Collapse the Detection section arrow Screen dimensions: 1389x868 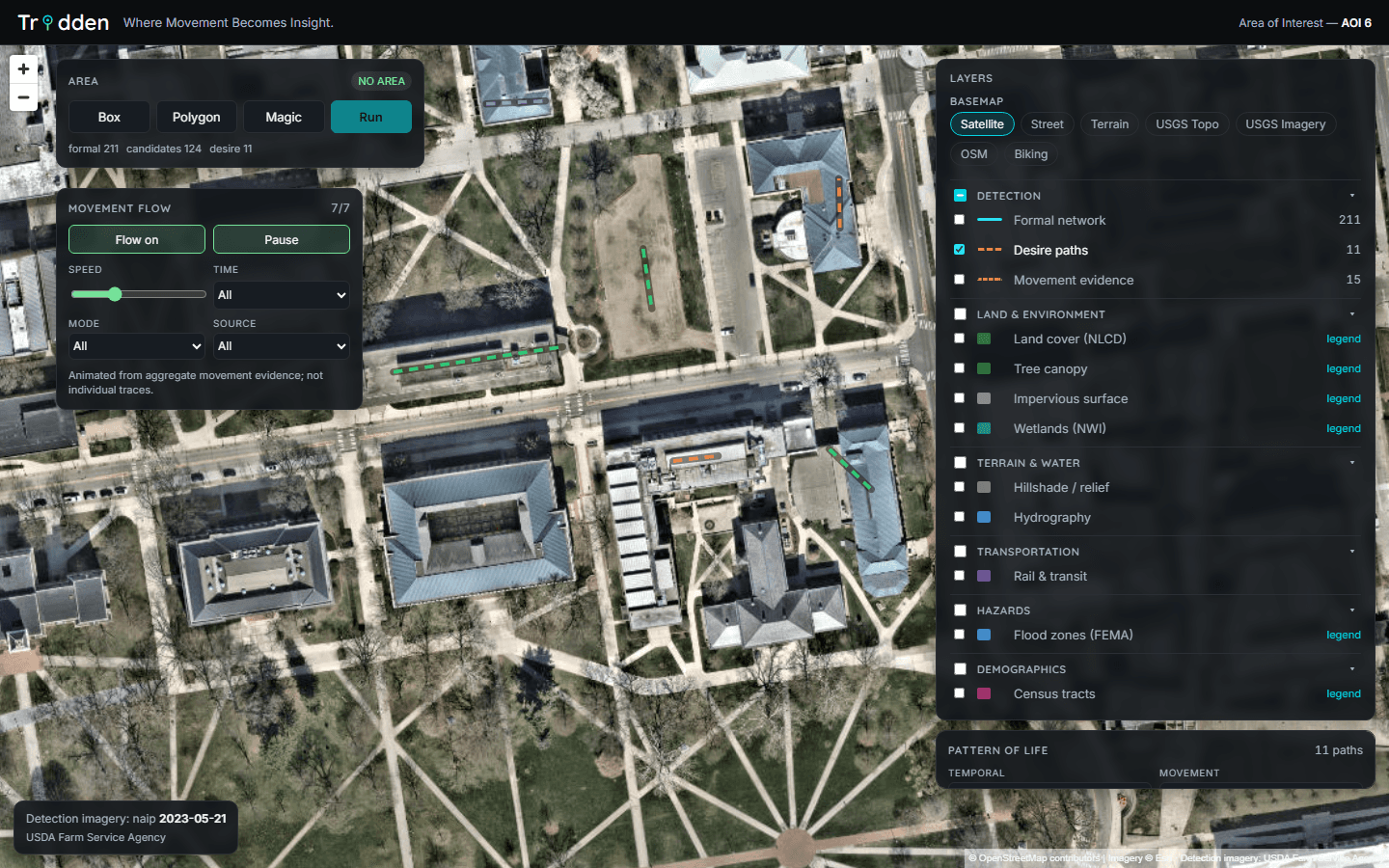1352,196
